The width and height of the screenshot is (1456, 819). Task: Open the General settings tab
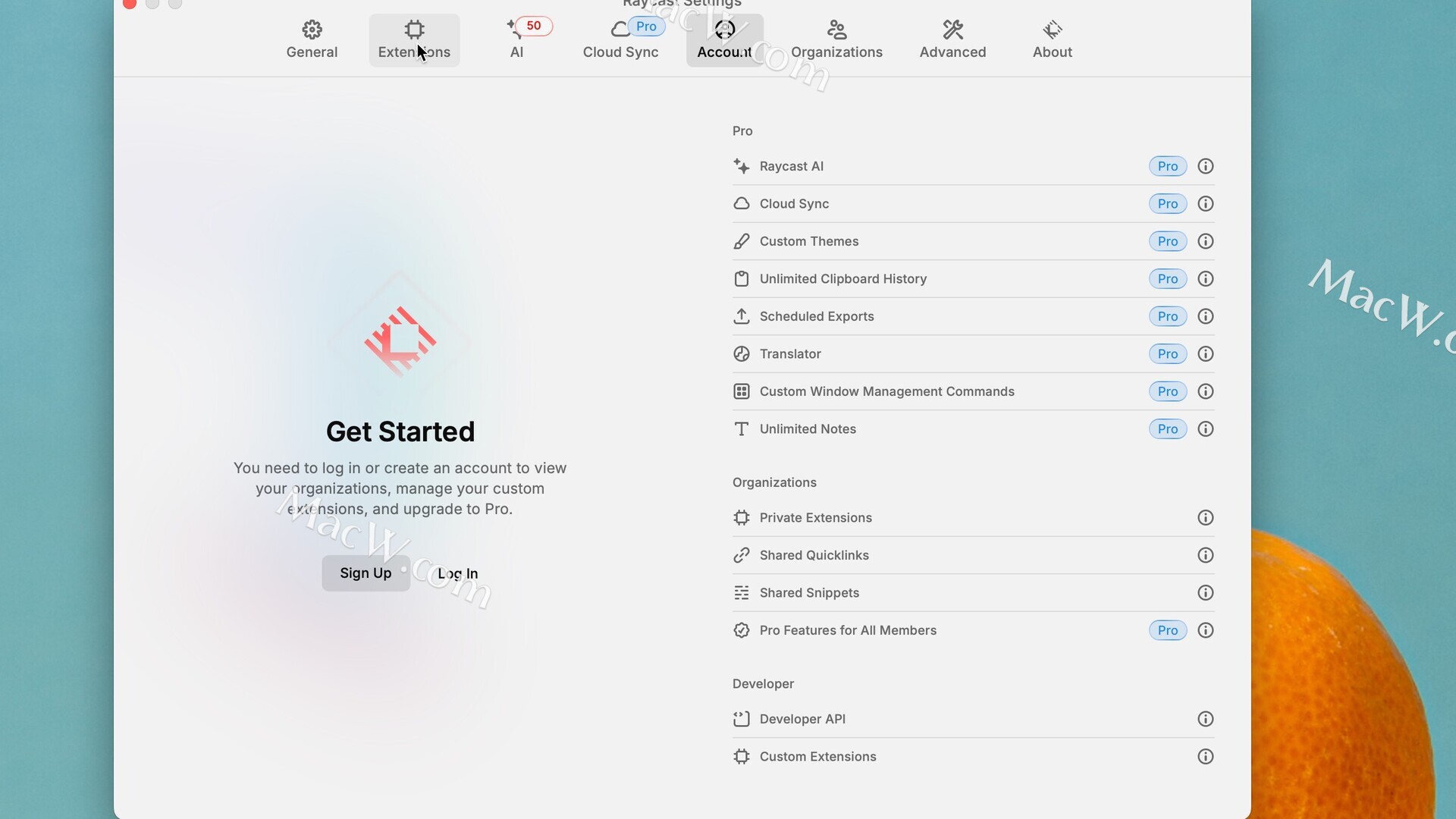pos(312,39)
